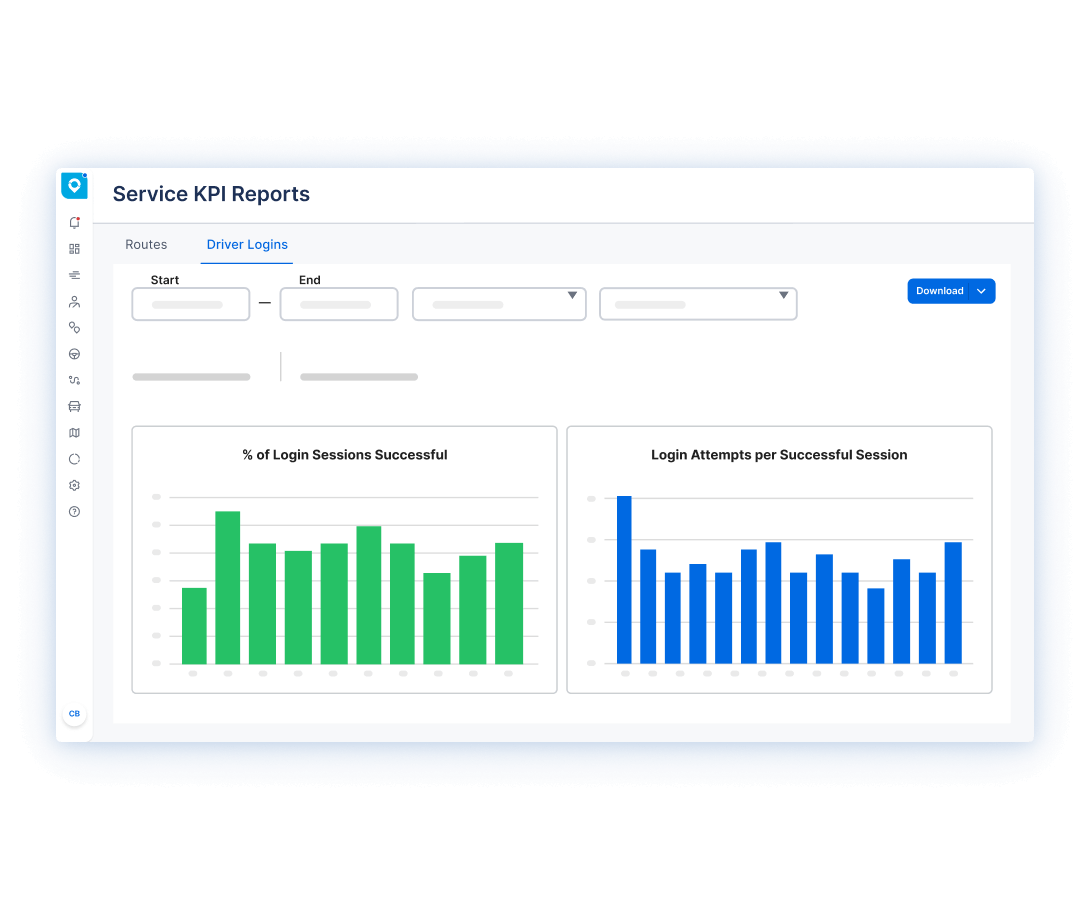Click the Download button

939,291
